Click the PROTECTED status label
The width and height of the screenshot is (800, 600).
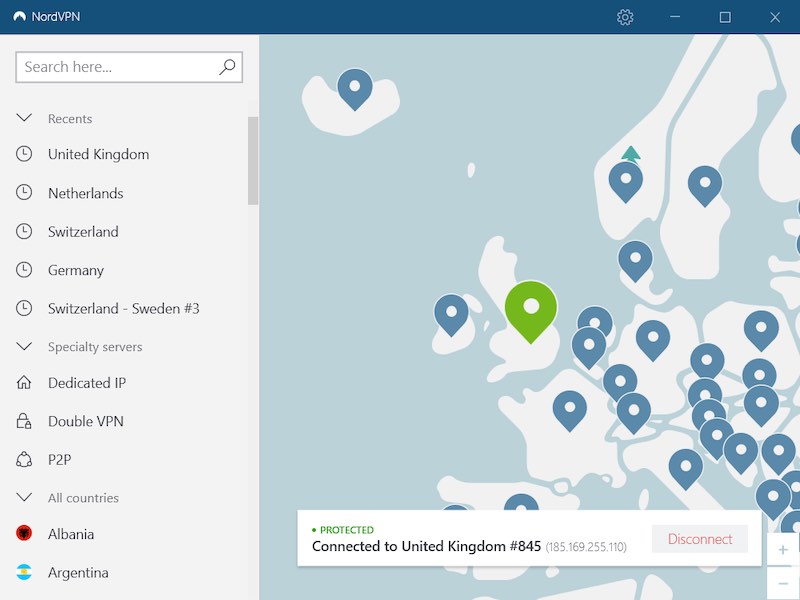346,530
